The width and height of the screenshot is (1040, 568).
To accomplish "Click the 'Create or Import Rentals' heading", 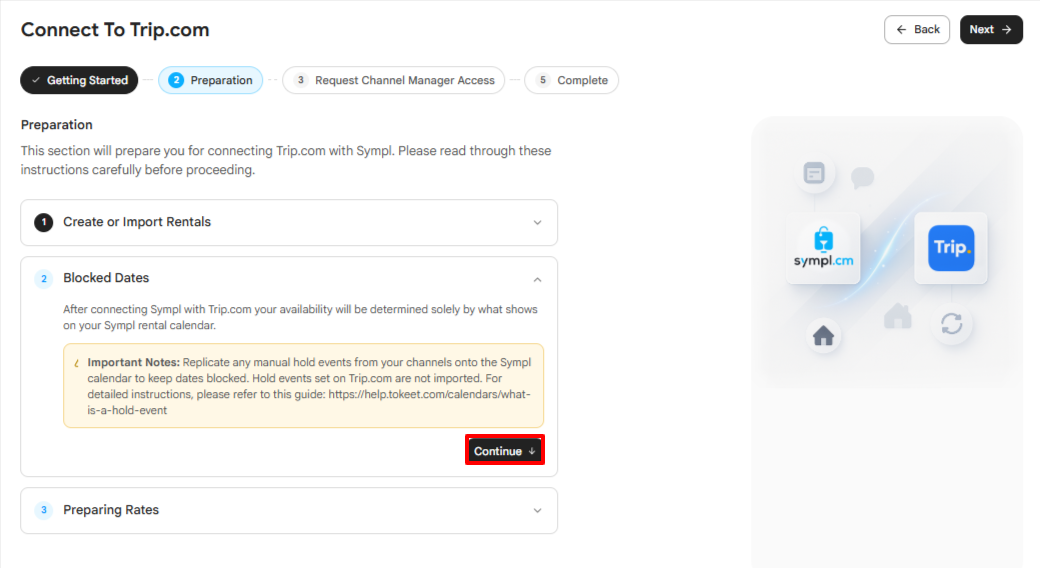I will (x=137, y=222).
